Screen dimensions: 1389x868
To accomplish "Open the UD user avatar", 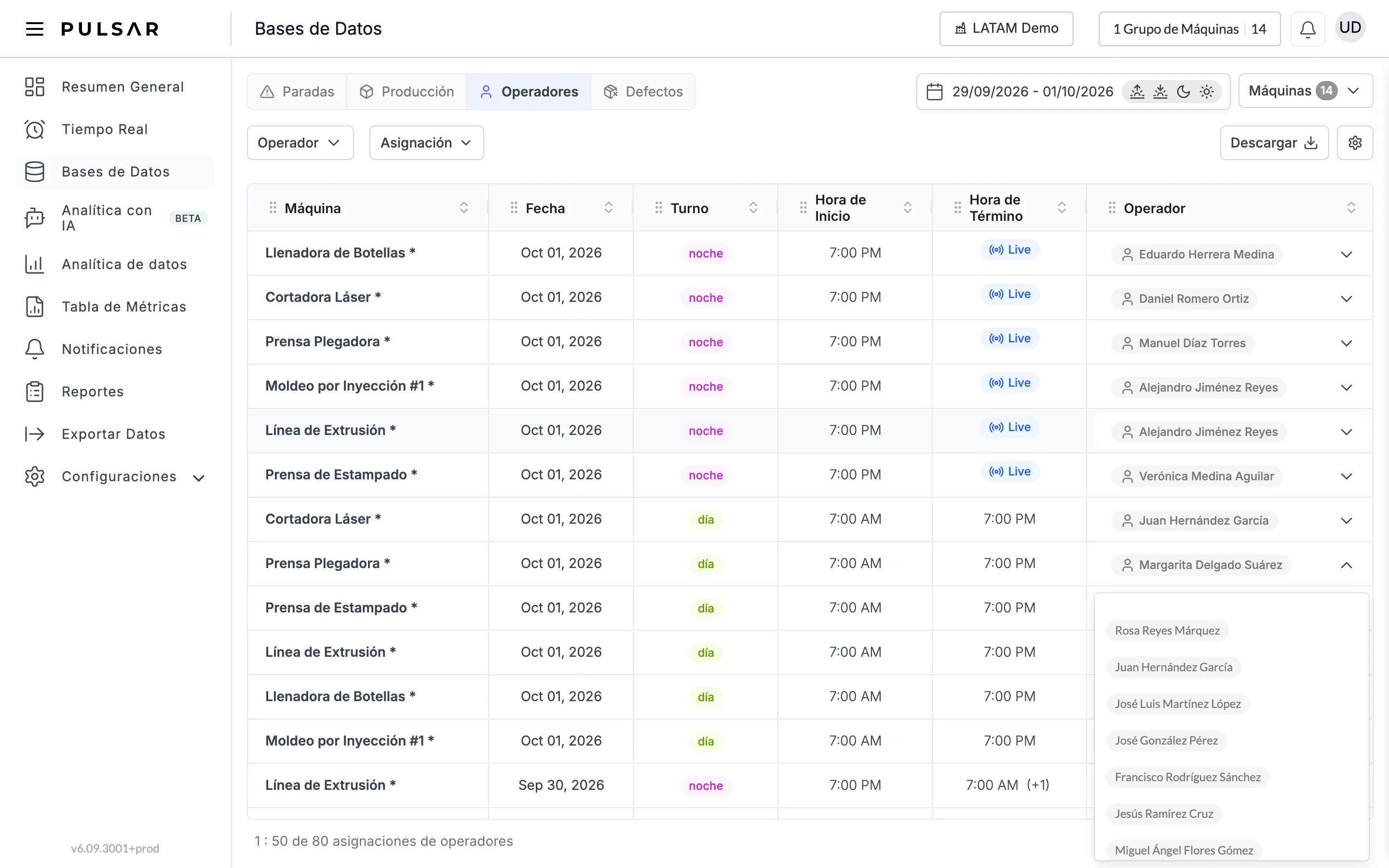I will [x=1350, y=27].
